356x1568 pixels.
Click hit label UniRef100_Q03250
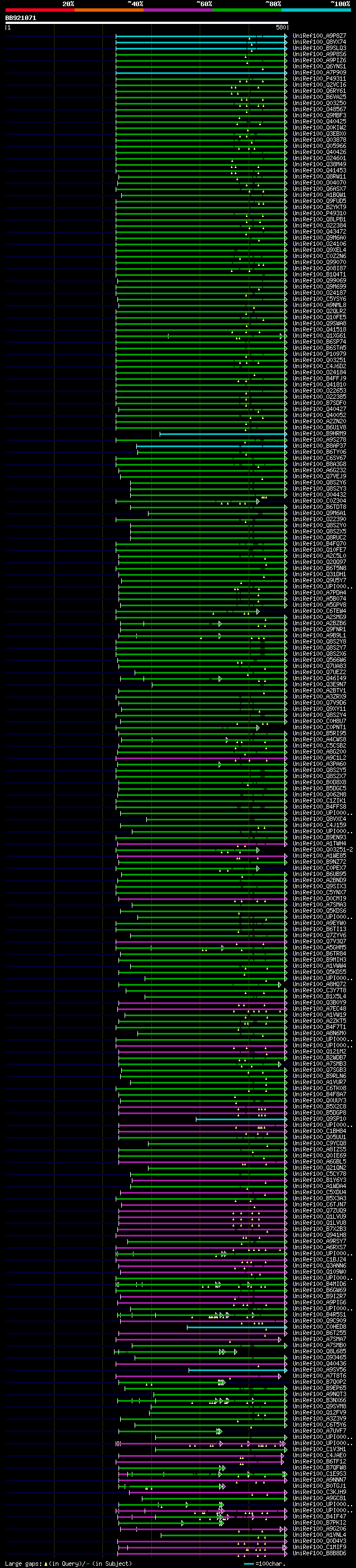point(319,103)
